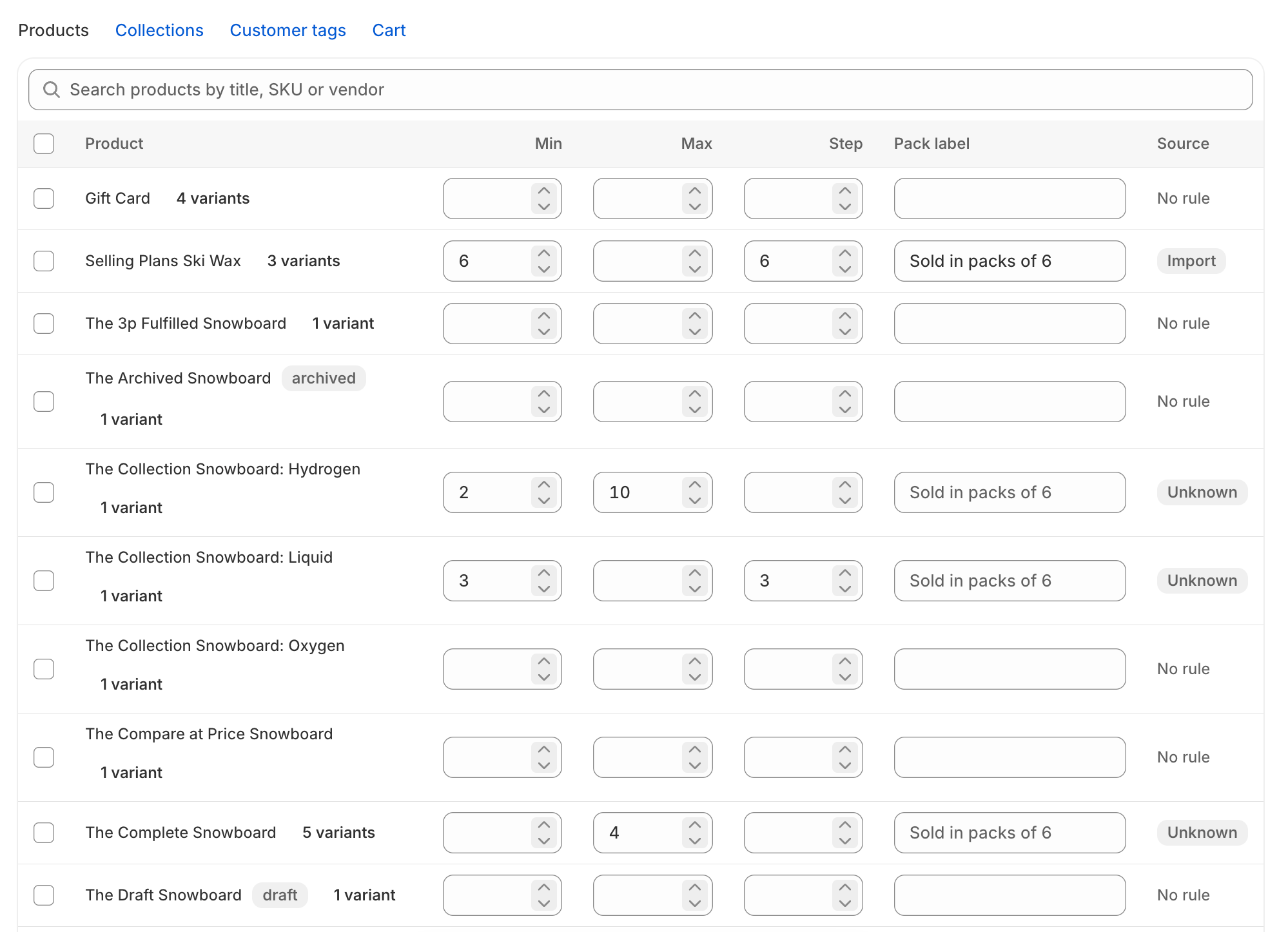Viewport: 1288px width, 932px height.
Task: Check The Complete Snowboard row checkbox
Action: [44, 833]
